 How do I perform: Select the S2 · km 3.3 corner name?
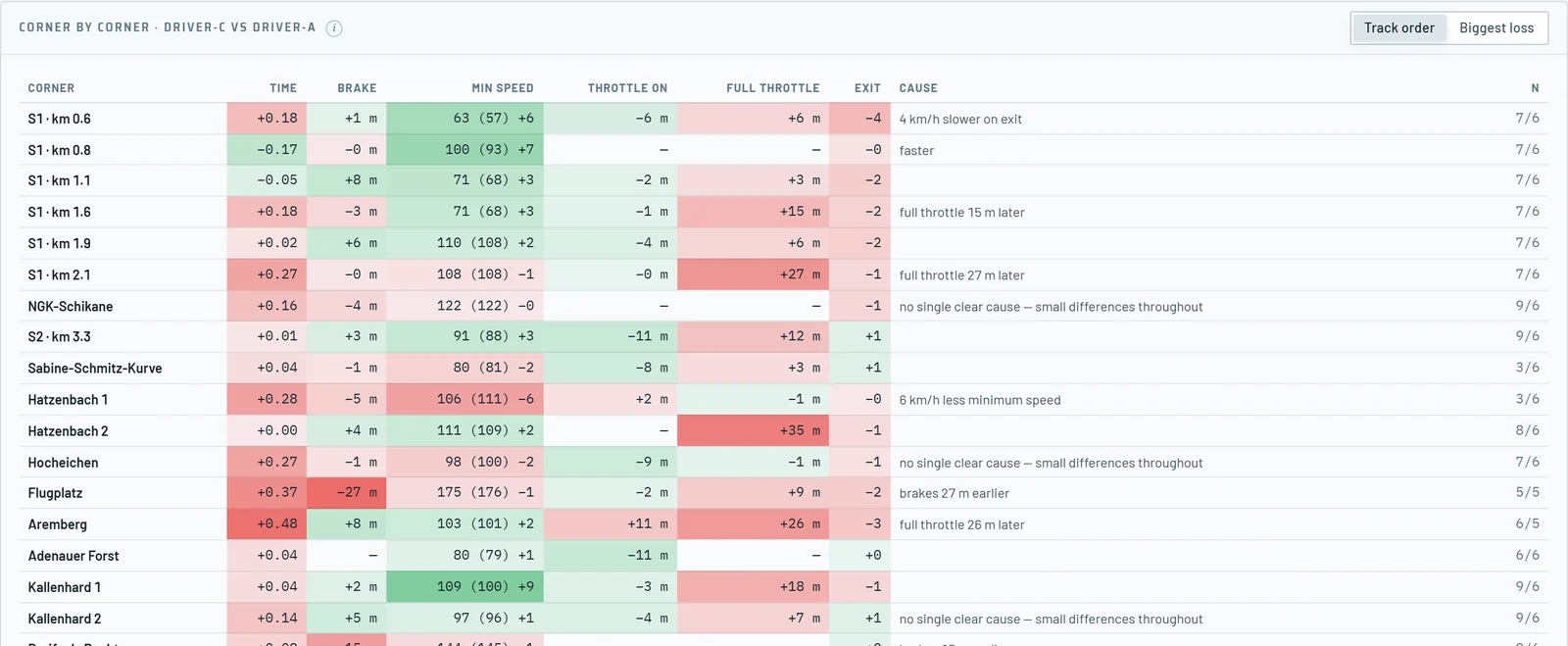point(59,337)
